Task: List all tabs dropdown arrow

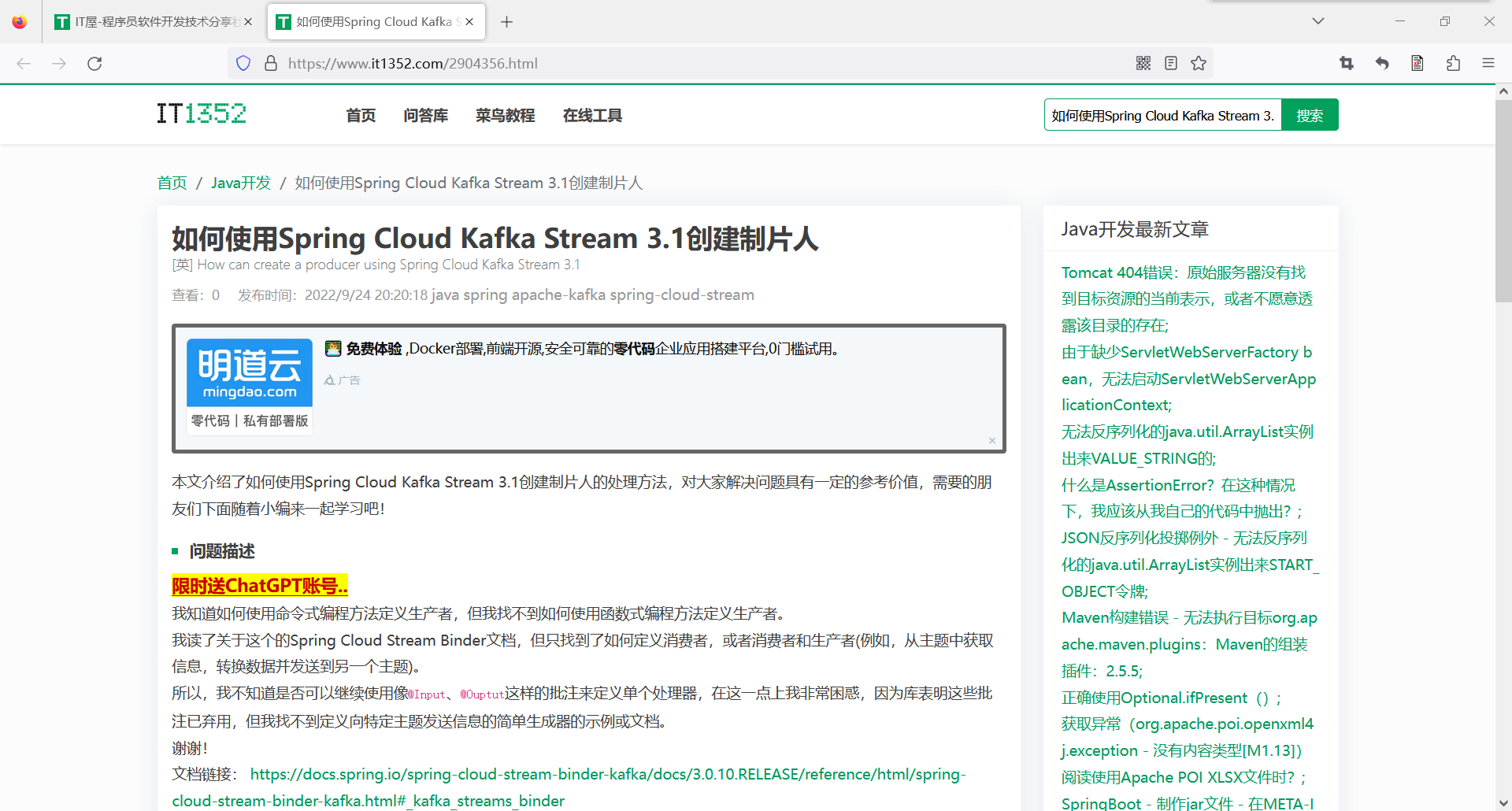Action: pos(1318,21)
